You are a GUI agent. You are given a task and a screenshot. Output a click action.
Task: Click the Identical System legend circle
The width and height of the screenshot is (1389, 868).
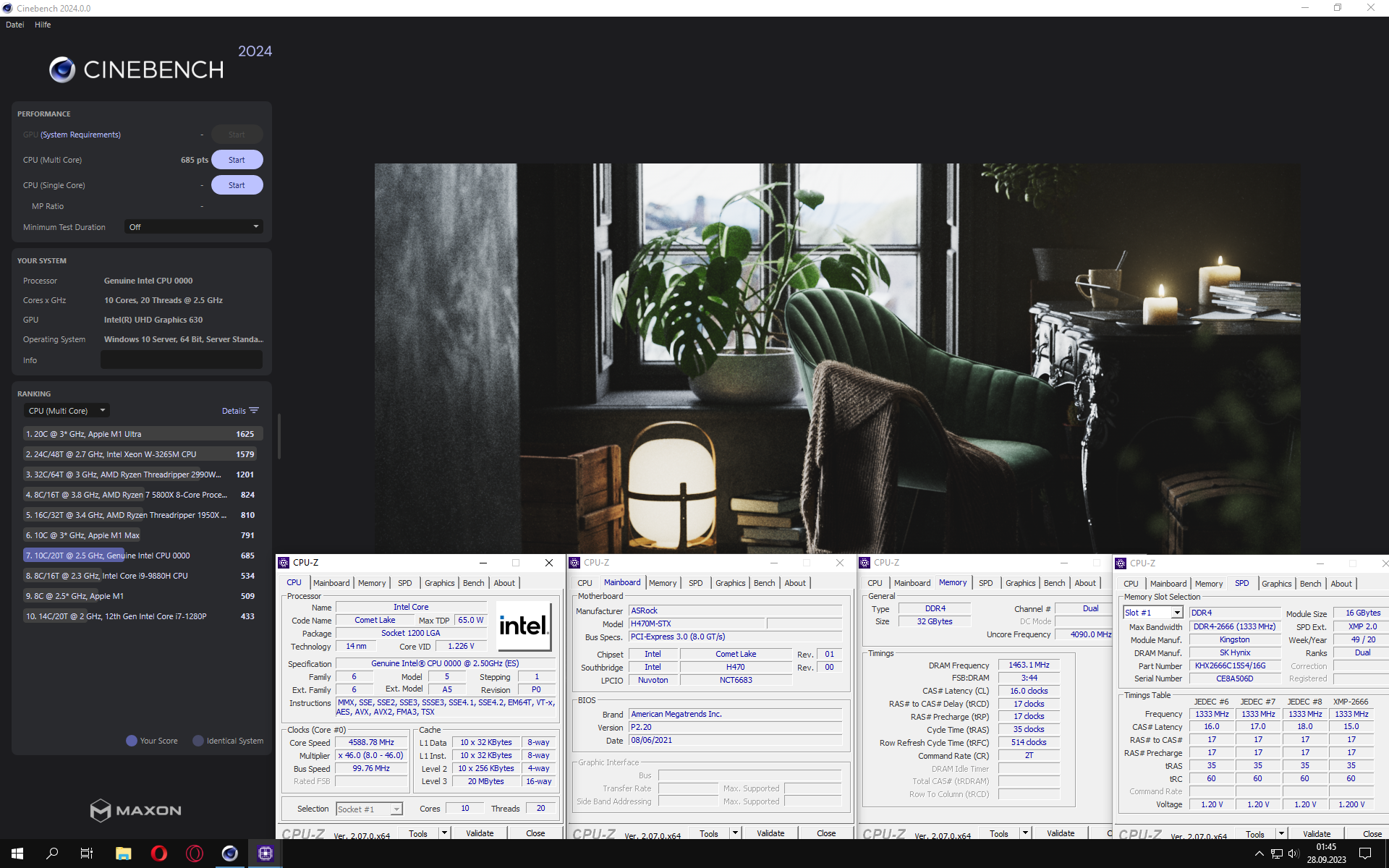(197, 741)
